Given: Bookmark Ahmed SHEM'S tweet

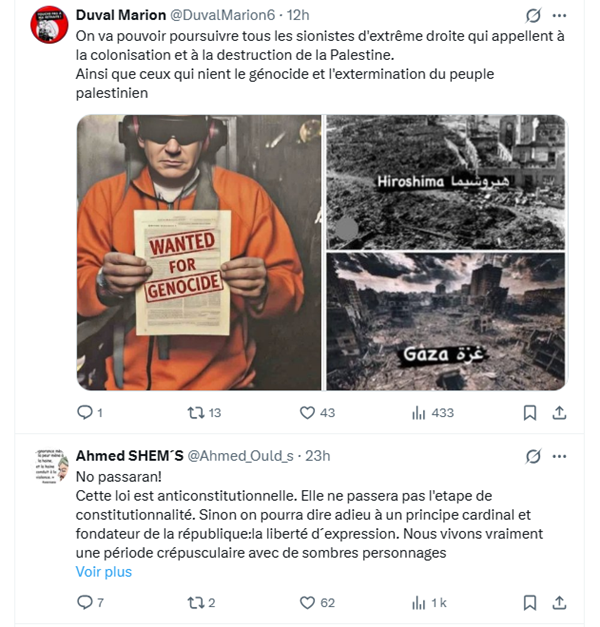Looking at the screenshot, I should [530, 603].
